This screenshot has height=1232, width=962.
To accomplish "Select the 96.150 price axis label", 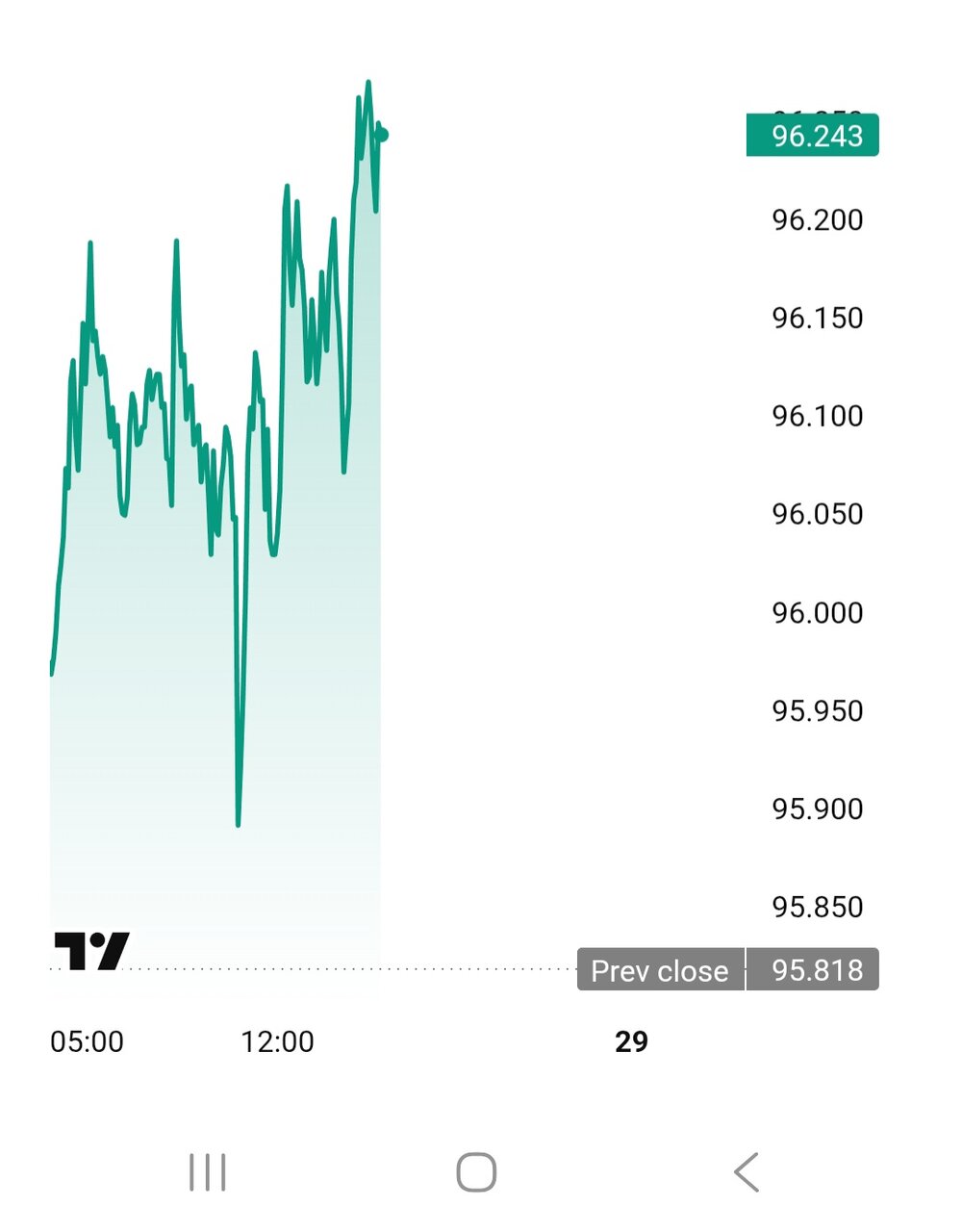I will coord(818,319).
